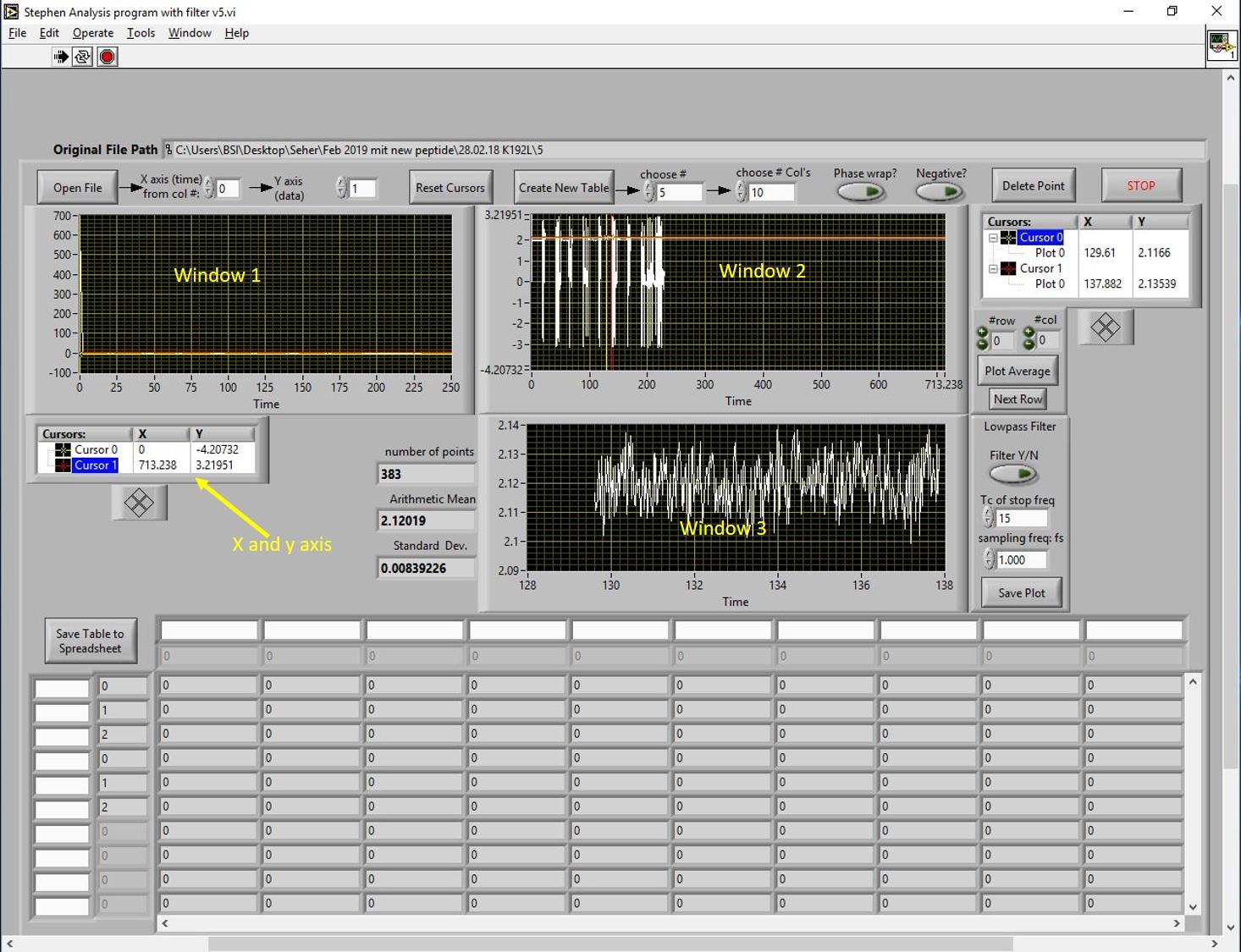1241x952 pixels.
Task: Click cursor mover diamond below Window 1 legend
Action: point(139,503)
